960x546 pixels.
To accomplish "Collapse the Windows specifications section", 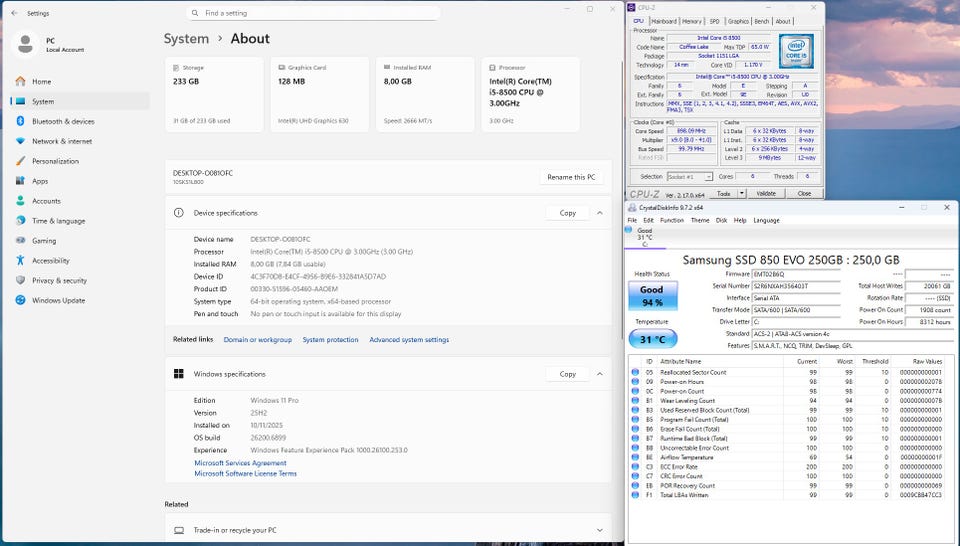I will (x=600, y=374).
